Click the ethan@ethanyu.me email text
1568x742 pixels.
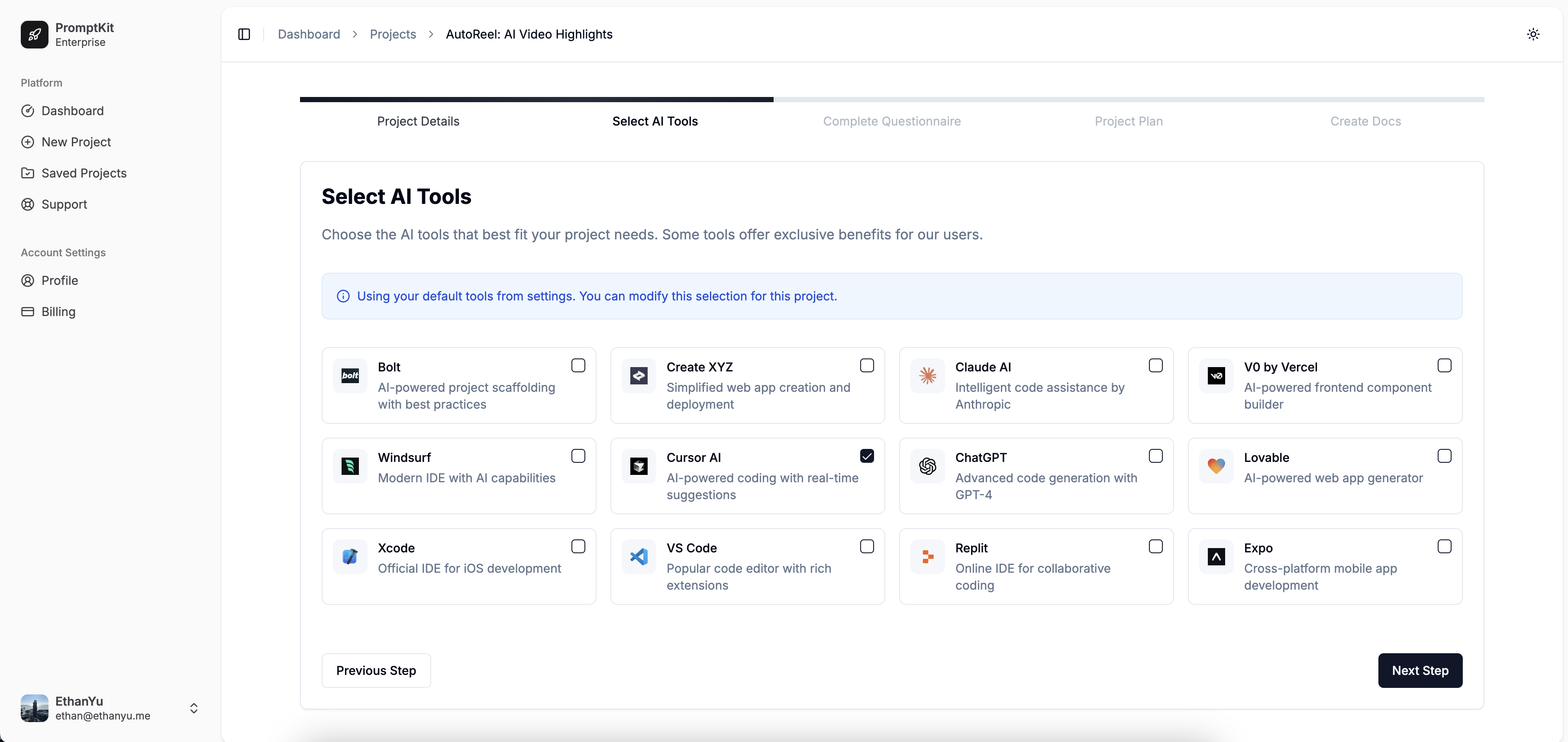point(103,716)
